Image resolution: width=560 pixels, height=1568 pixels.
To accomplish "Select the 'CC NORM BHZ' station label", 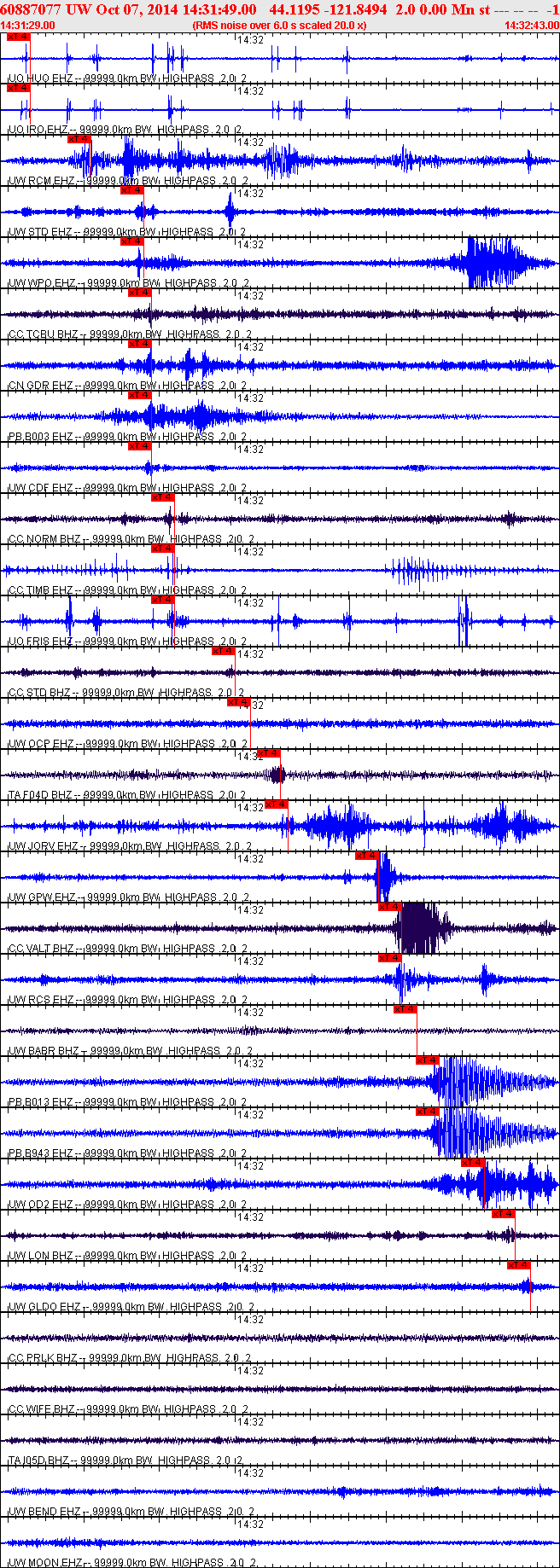I will point(44,539).
